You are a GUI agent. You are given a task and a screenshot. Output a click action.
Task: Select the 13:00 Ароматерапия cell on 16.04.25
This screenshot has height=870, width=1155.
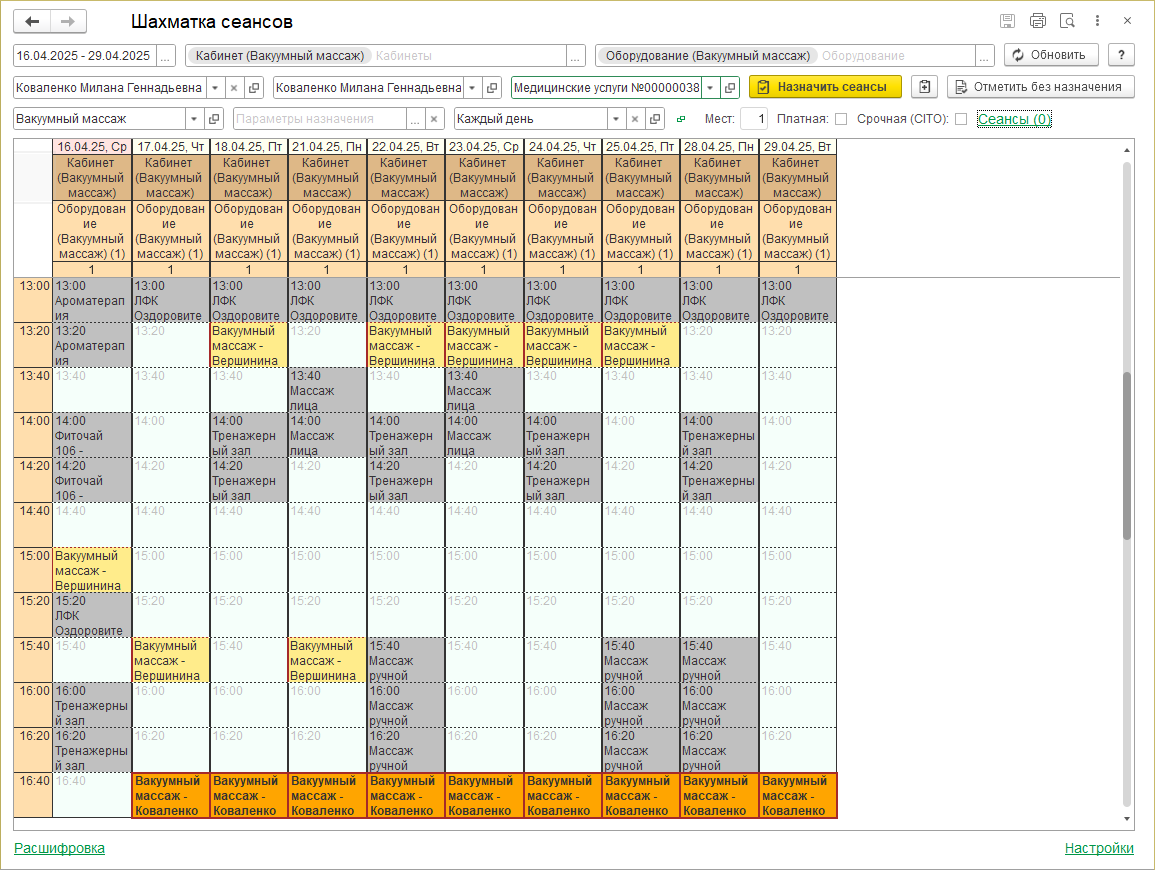[92, 301]
